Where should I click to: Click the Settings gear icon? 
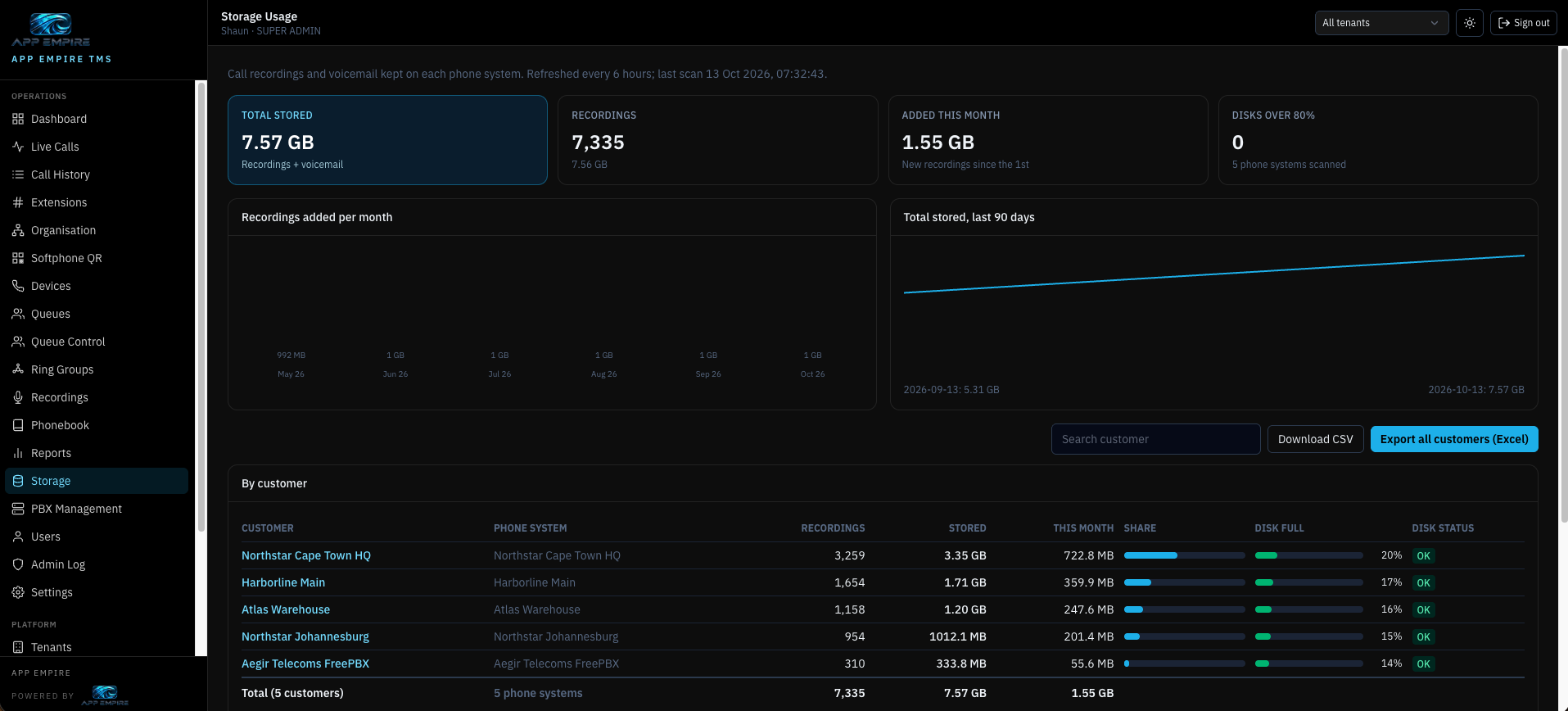(18, 592)
